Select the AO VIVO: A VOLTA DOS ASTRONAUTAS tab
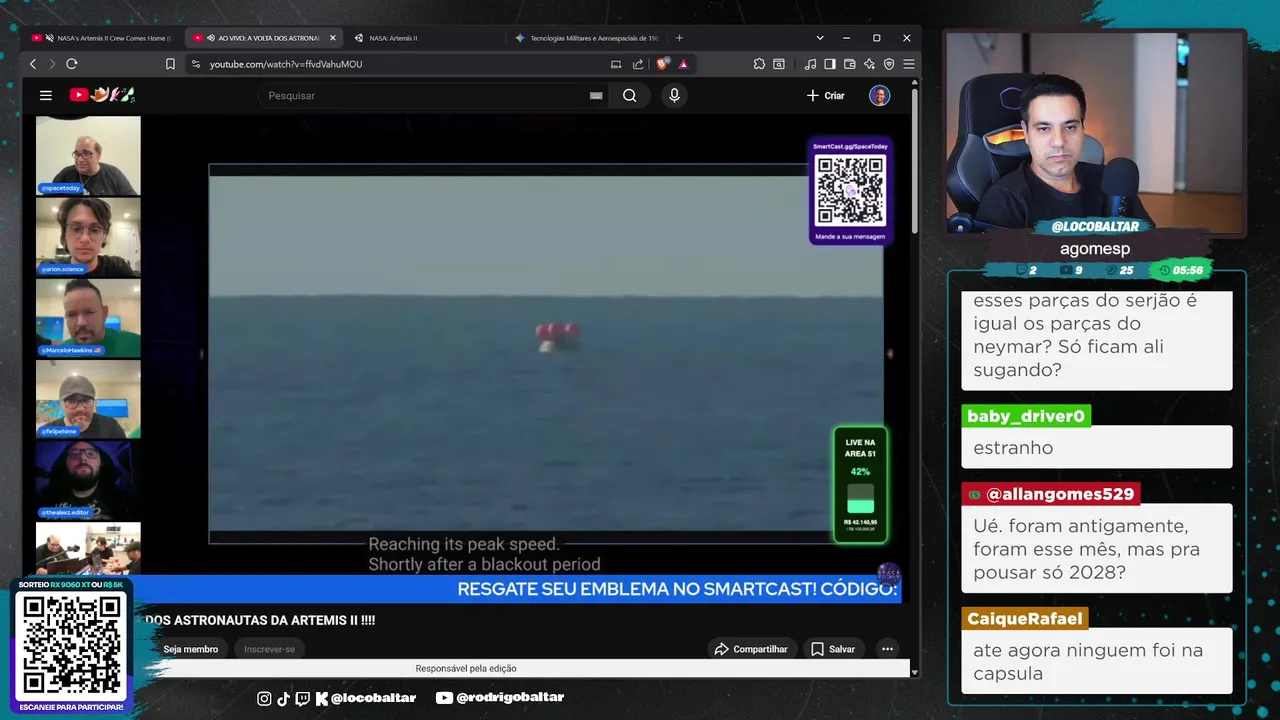This screenshot has width=1280, height=720. [x=264, y=38]
